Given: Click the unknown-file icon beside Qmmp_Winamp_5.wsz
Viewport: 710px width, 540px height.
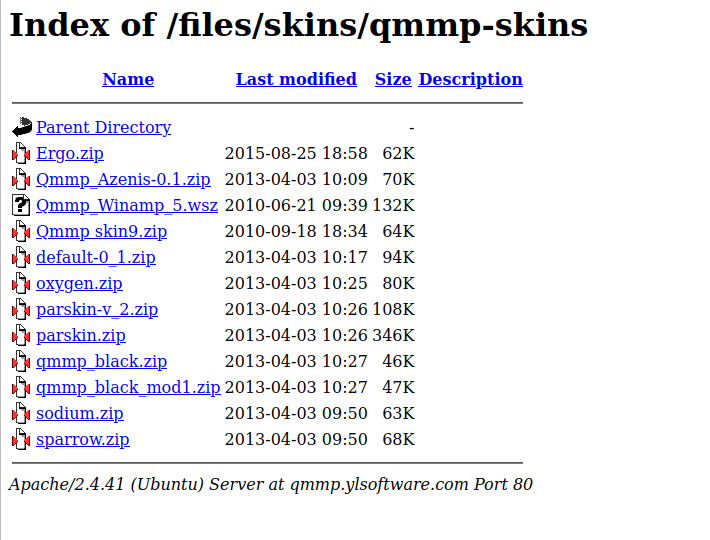Looking at the screenshot, I should tap(22, 206).
